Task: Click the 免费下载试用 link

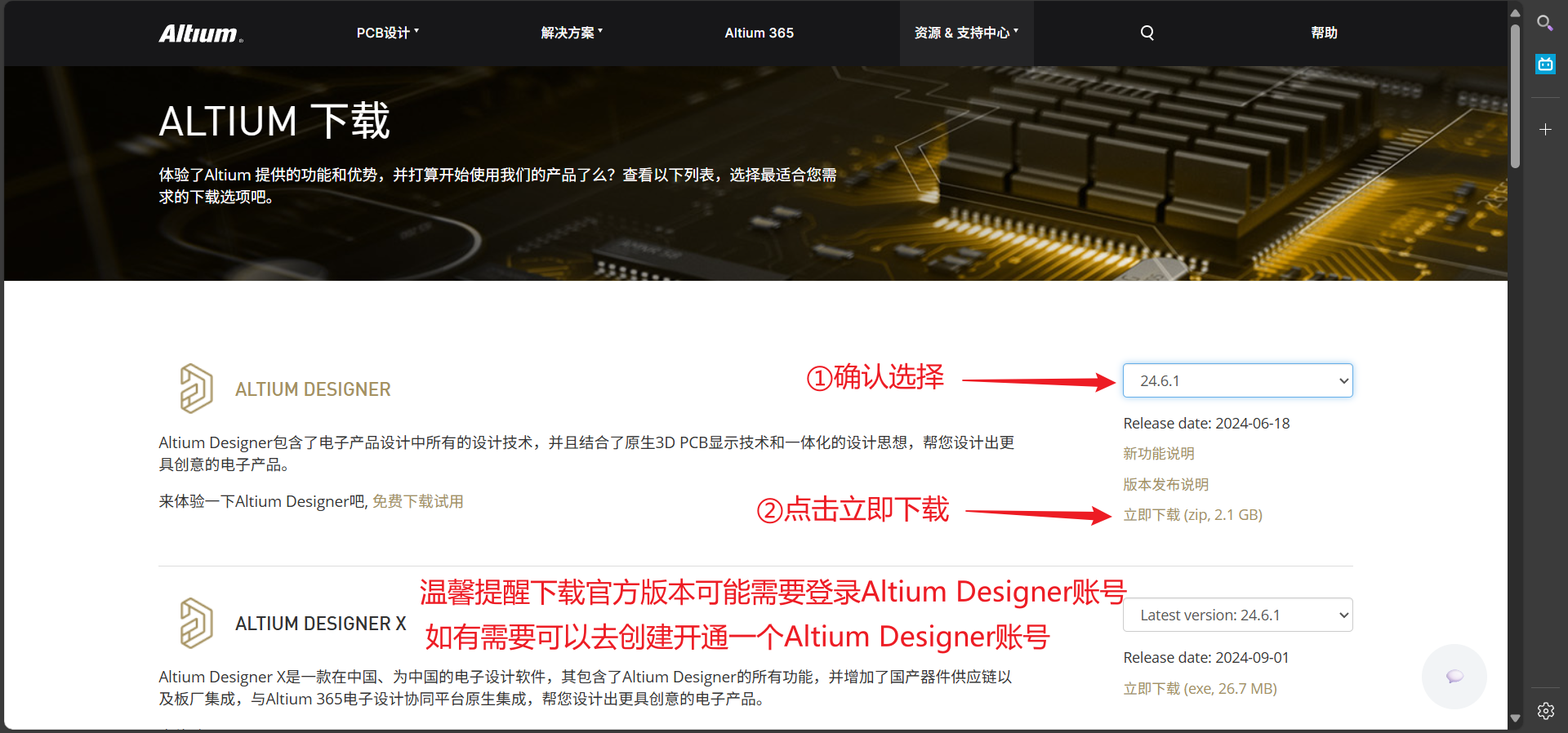Action: tap(418, 501)
